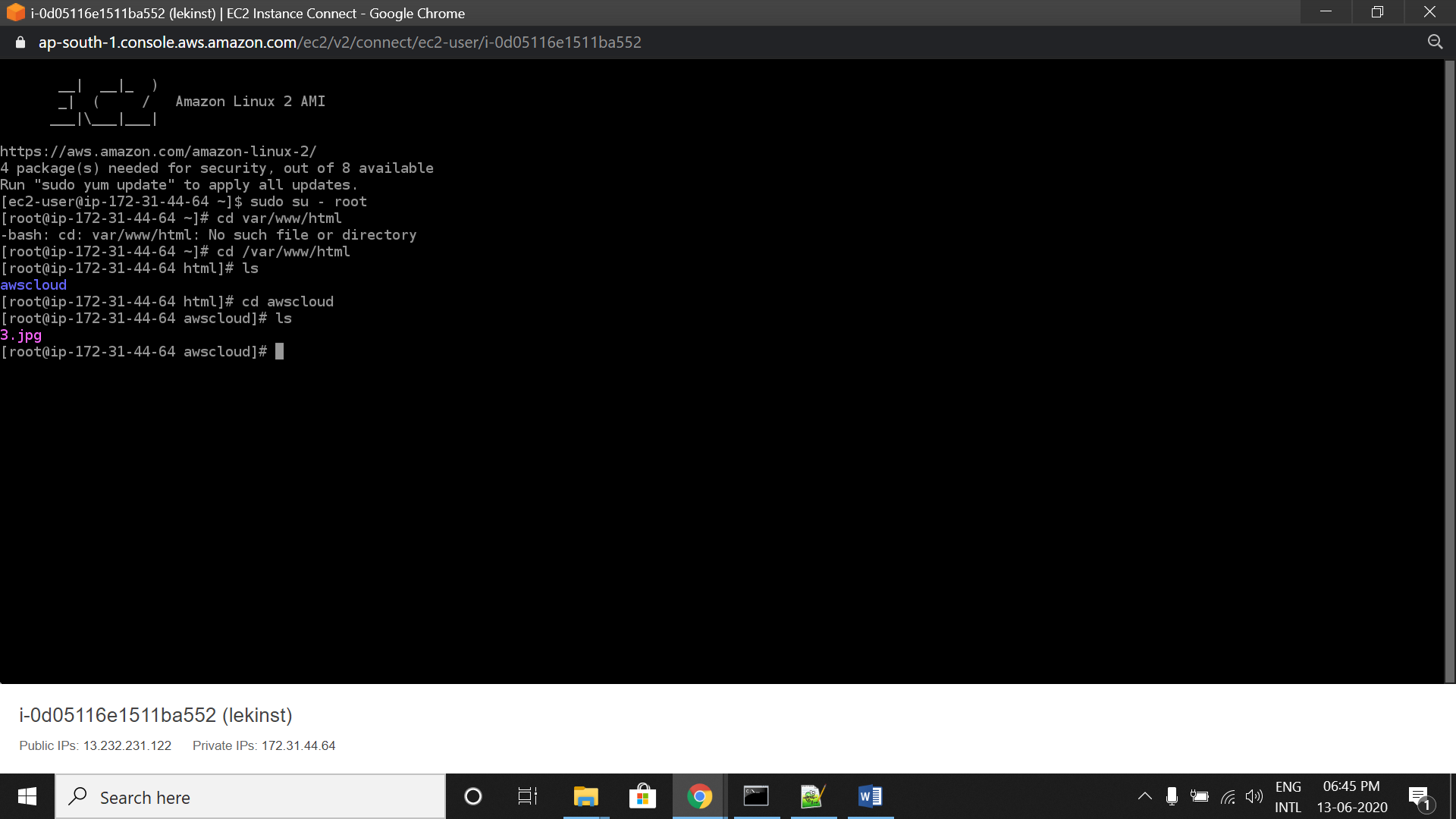Viewport: 1456px width, 819px height.
Task: Click the terminal vertical scrollbar
Action: coord(1449,372)
